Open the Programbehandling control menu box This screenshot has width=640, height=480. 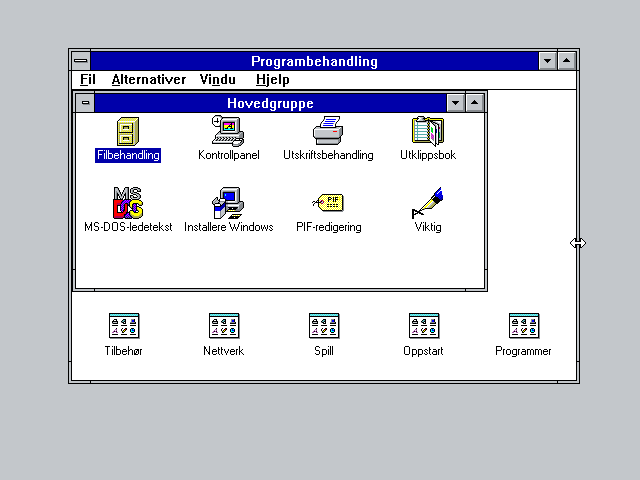[x=80, y=61]
